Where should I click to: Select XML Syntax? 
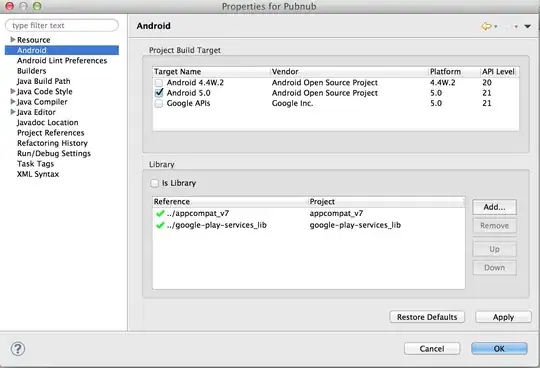click(38, 174)
